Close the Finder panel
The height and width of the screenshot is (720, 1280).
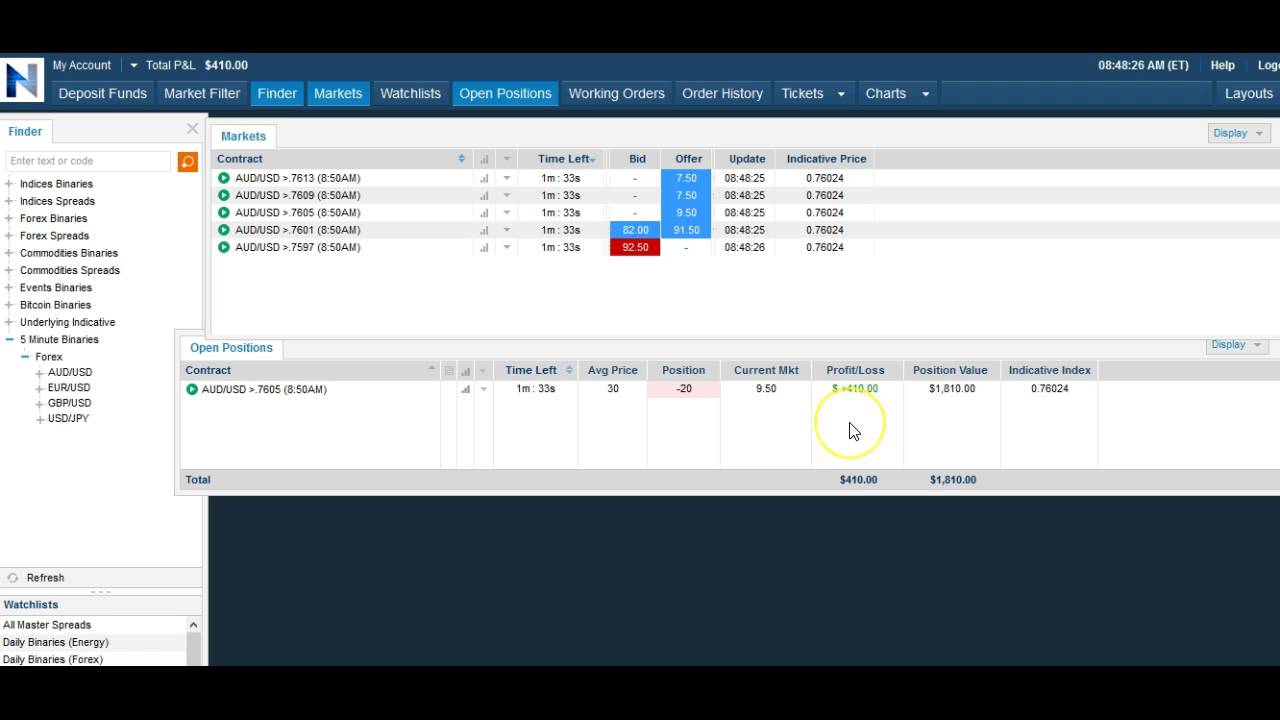[192, 129]
